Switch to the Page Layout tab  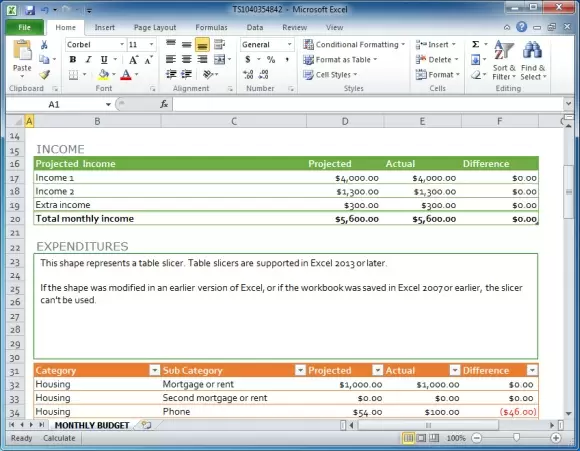pos(155,27)
